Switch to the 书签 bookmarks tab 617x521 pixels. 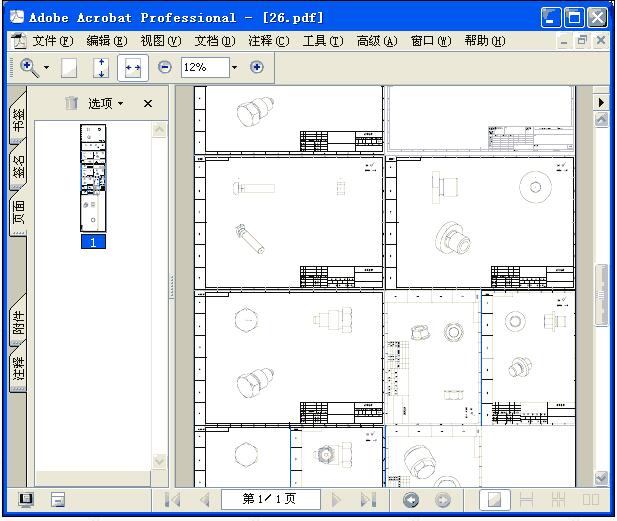[18, 120]
